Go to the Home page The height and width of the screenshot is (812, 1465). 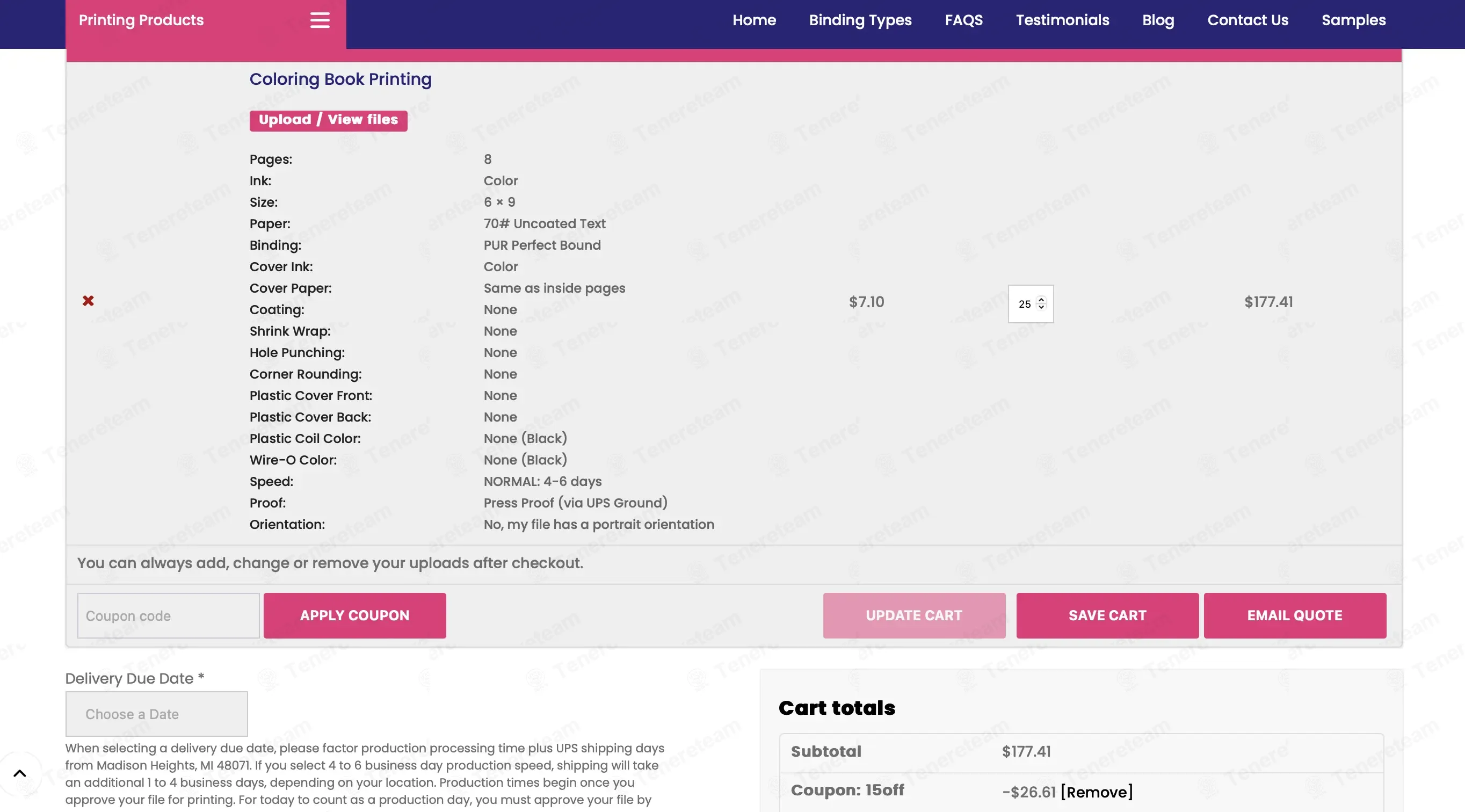[x=754, y=20]
